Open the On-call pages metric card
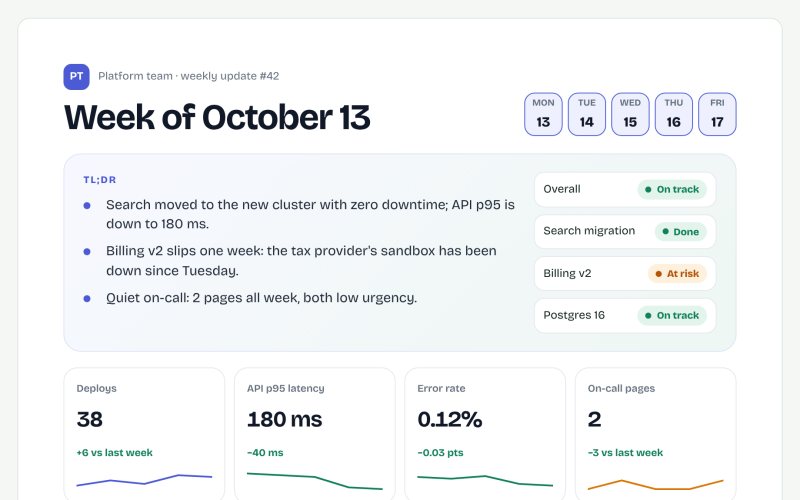Screen dimensions: 800x500 point(655,434)
